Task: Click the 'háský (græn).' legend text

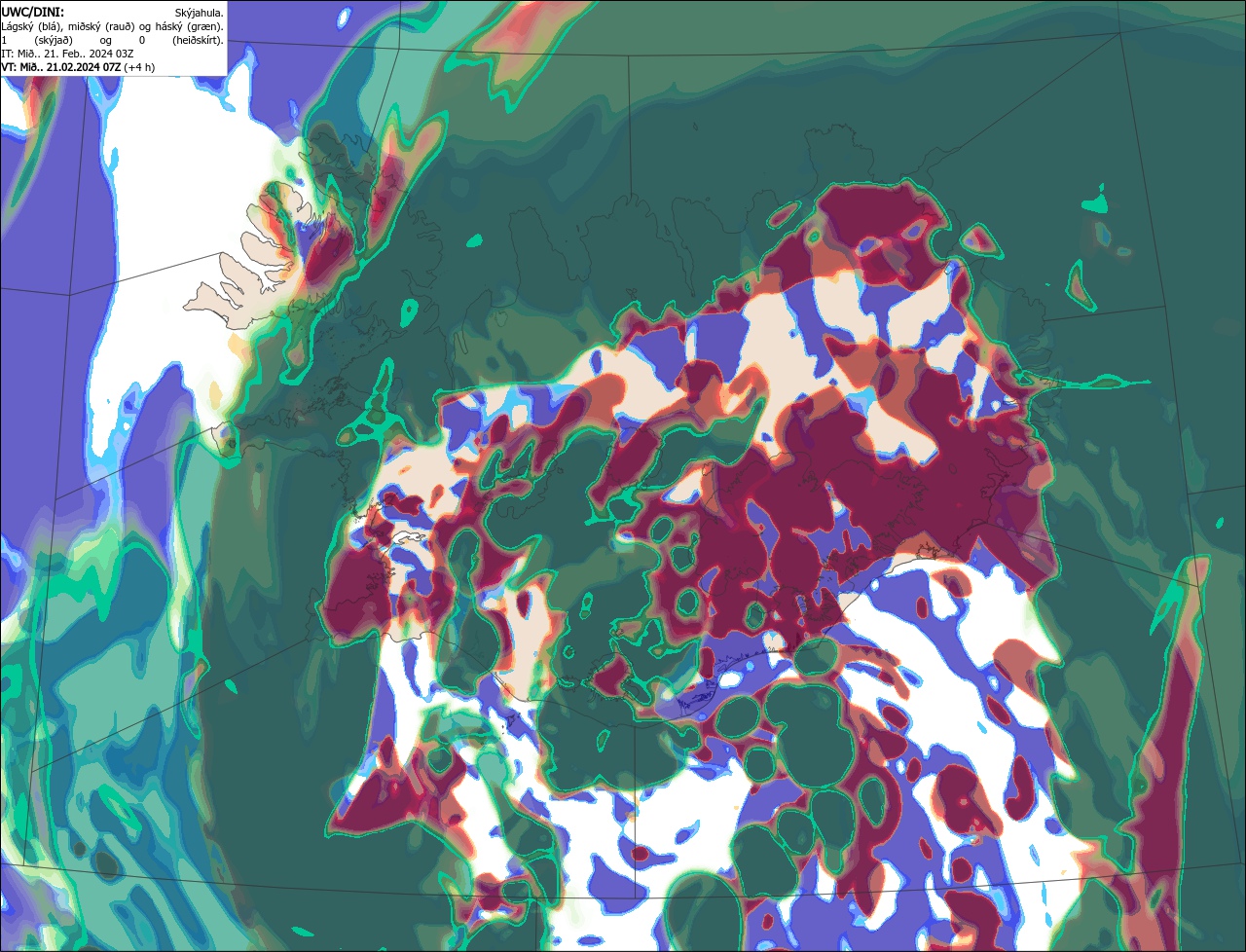Action: pos(190,27)
